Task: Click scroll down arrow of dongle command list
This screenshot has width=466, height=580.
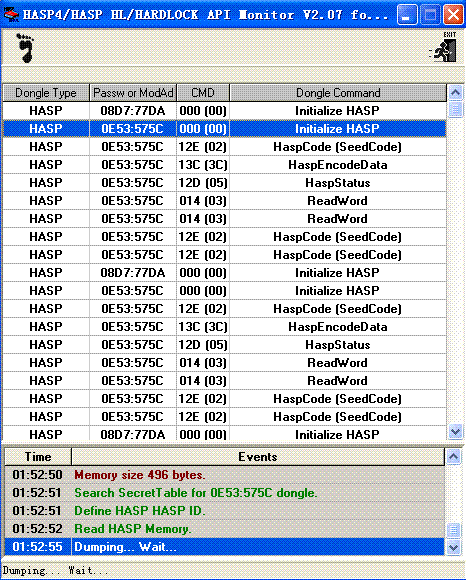Action: pyautogui.click(x=456, y=432)
